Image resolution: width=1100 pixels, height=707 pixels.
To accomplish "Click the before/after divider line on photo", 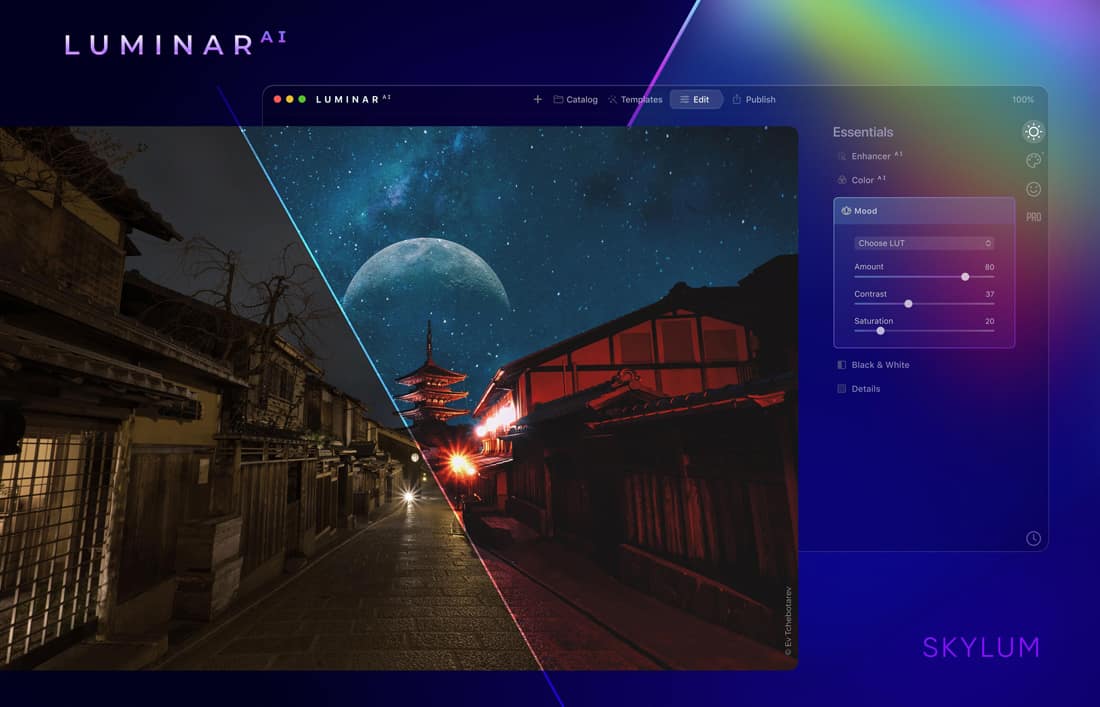I will [x=393, y=400].
